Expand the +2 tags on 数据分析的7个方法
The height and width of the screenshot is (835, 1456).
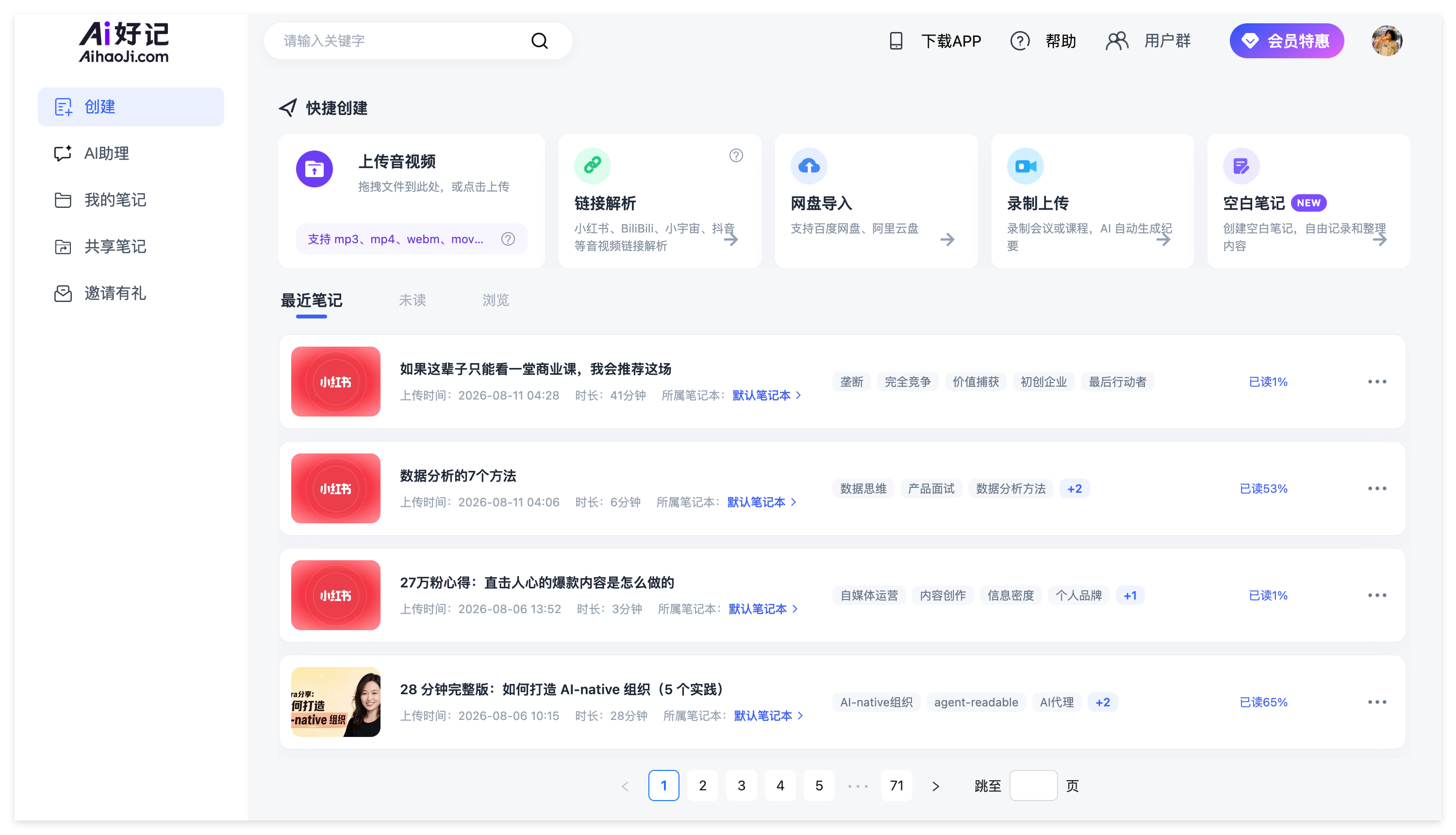[1074, 488]
